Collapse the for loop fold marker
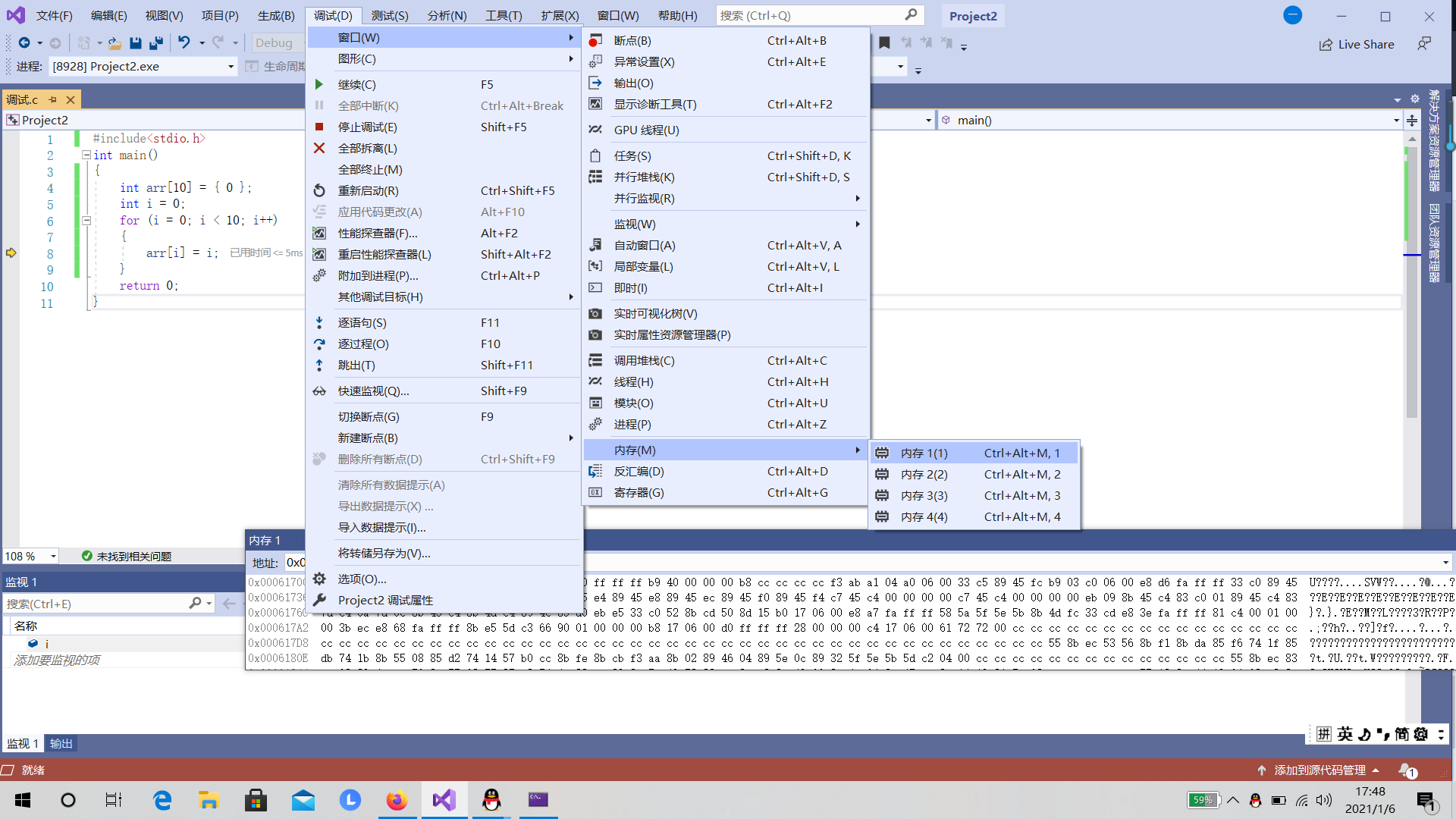The image size is (1456, 819). [86, 221]
